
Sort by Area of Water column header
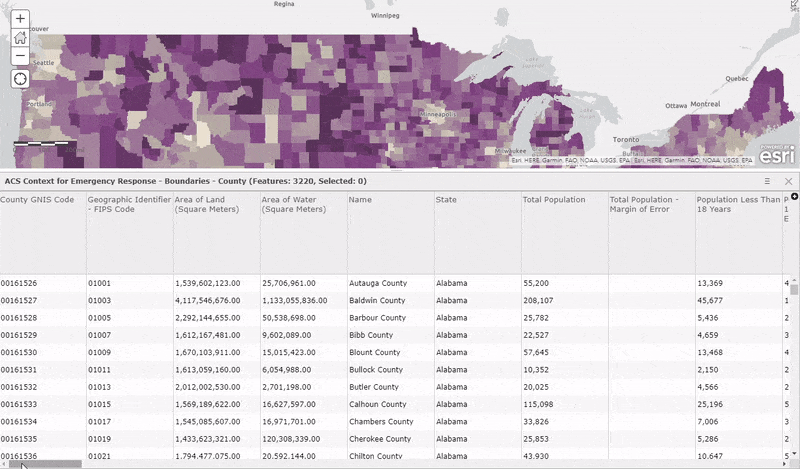pos(294,204)
